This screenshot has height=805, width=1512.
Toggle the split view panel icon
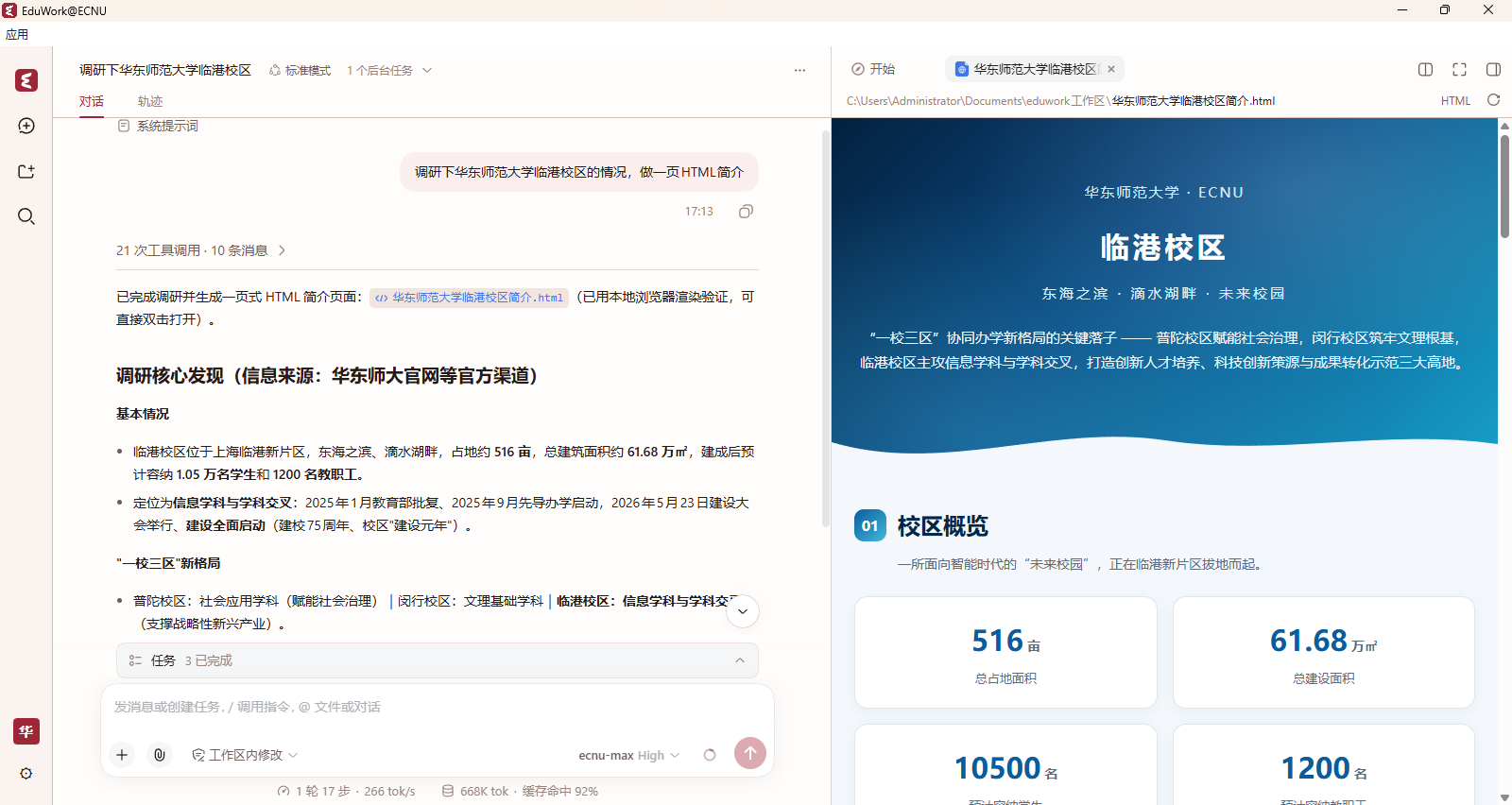click(1426, 69)
